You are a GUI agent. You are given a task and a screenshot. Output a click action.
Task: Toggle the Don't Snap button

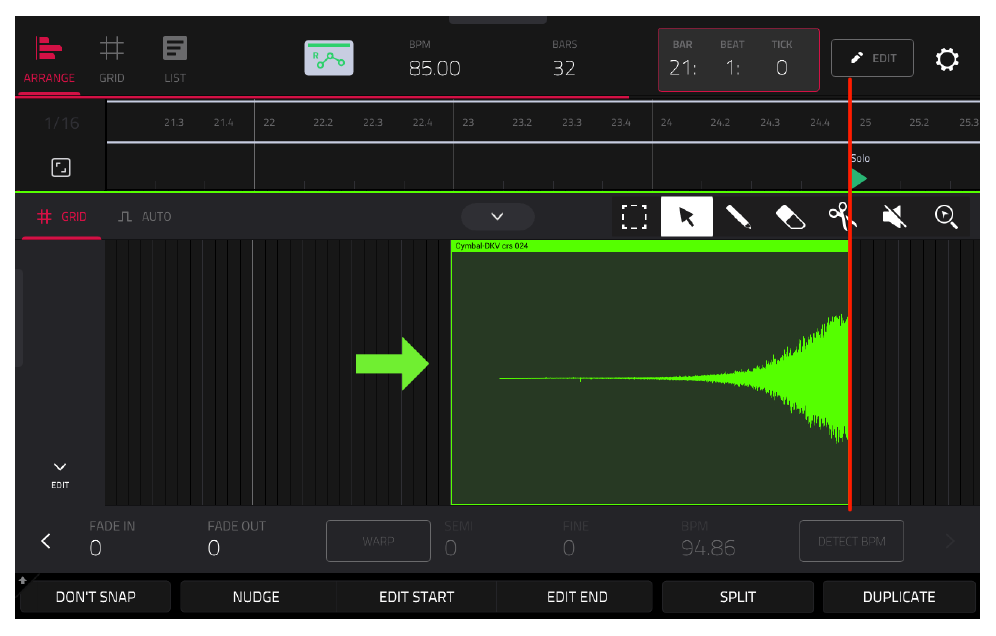pyautogui.click(x=95, y=597)
